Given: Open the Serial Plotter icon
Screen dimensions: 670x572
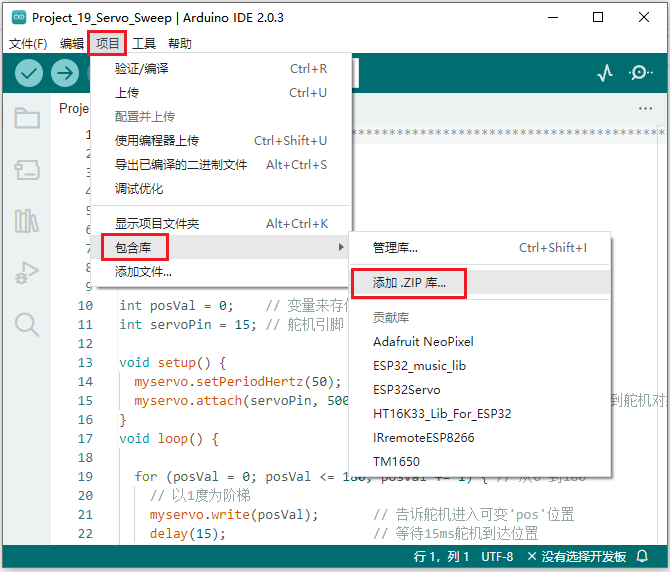Looking at the screenshot, I should pos(605,73).
